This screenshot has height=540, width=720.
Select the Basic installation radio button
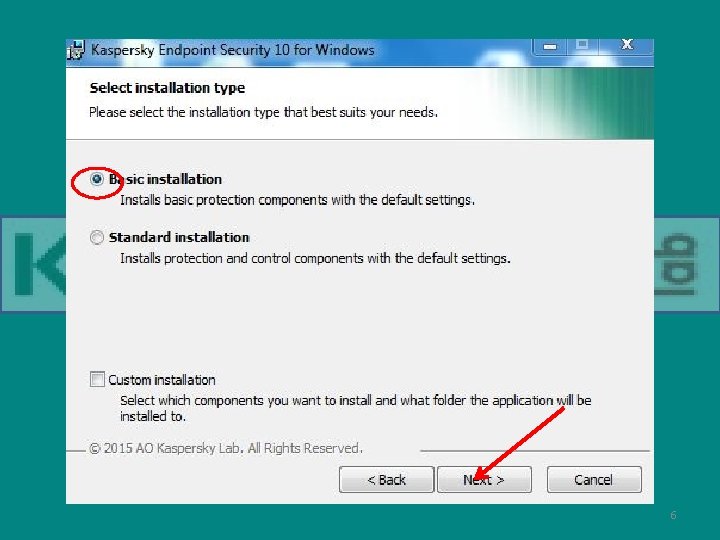97,179
